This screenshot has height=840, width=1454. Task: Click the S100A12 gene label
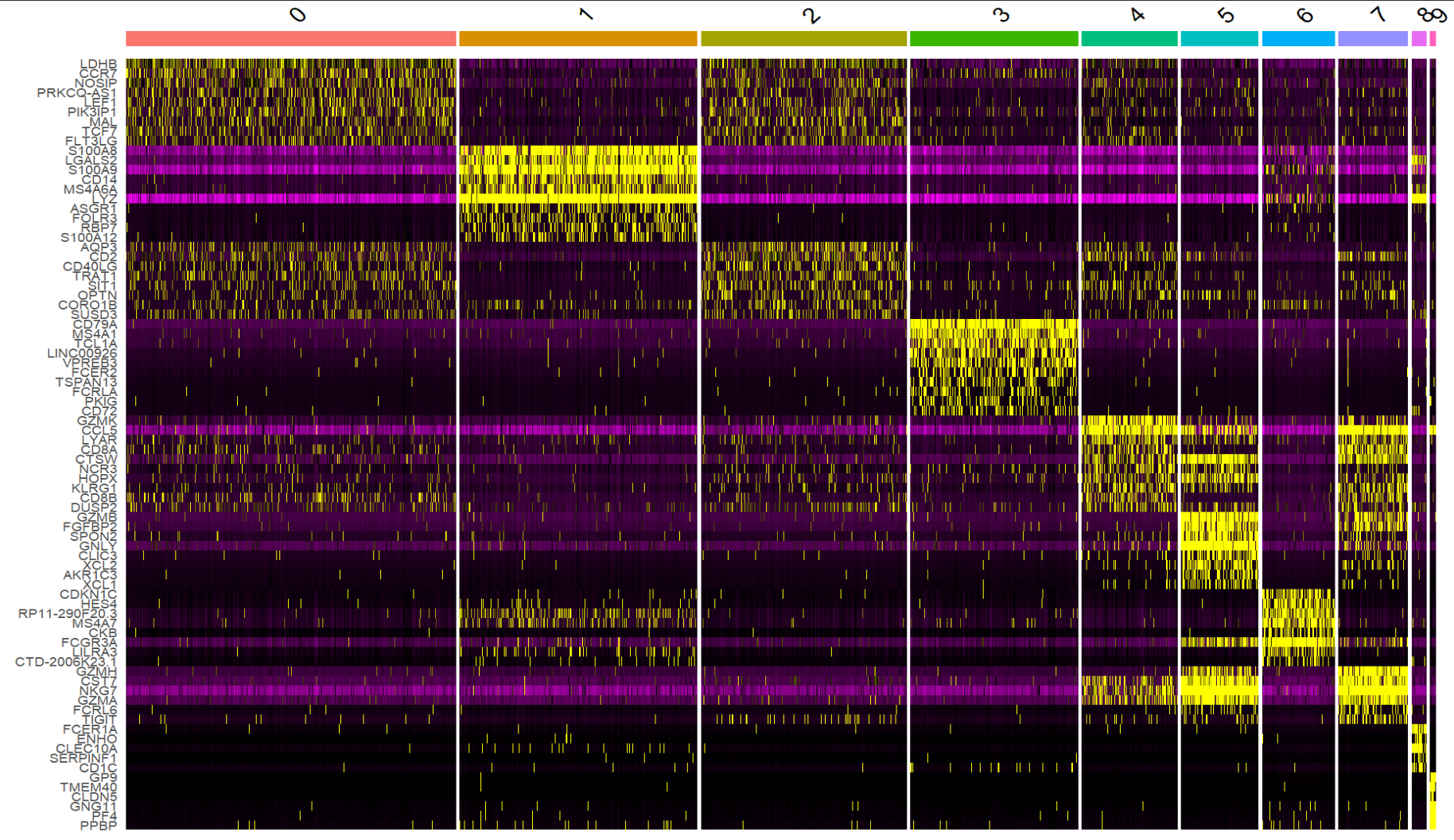[88, 237]
